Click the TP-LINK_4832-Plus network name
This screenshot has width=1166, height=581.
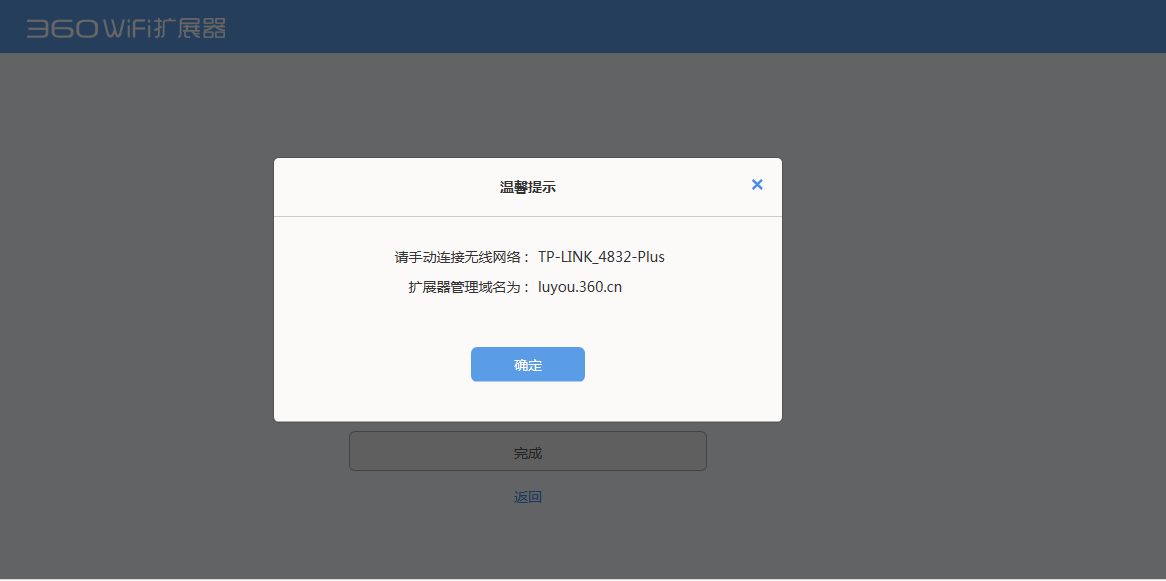tap(601, 257)
